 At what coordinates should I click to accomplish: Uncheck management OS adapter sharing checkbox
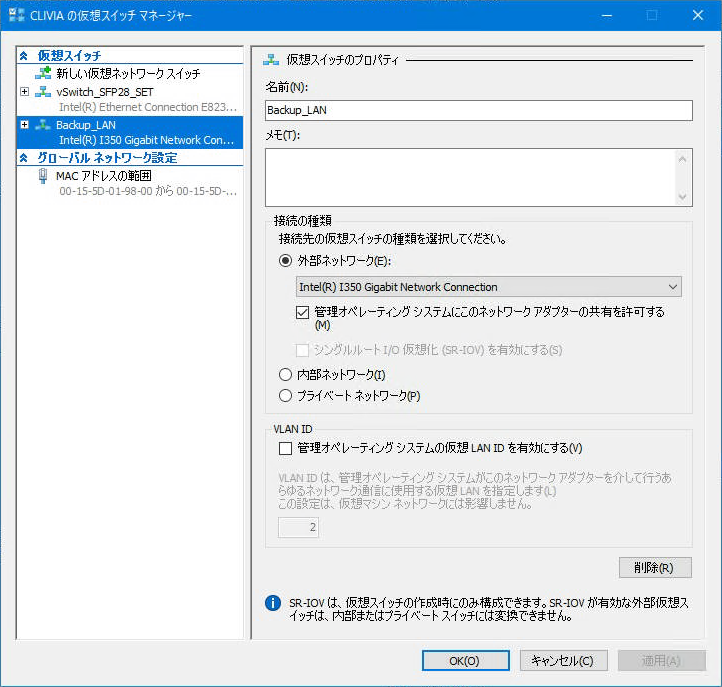tap(303, 313)
